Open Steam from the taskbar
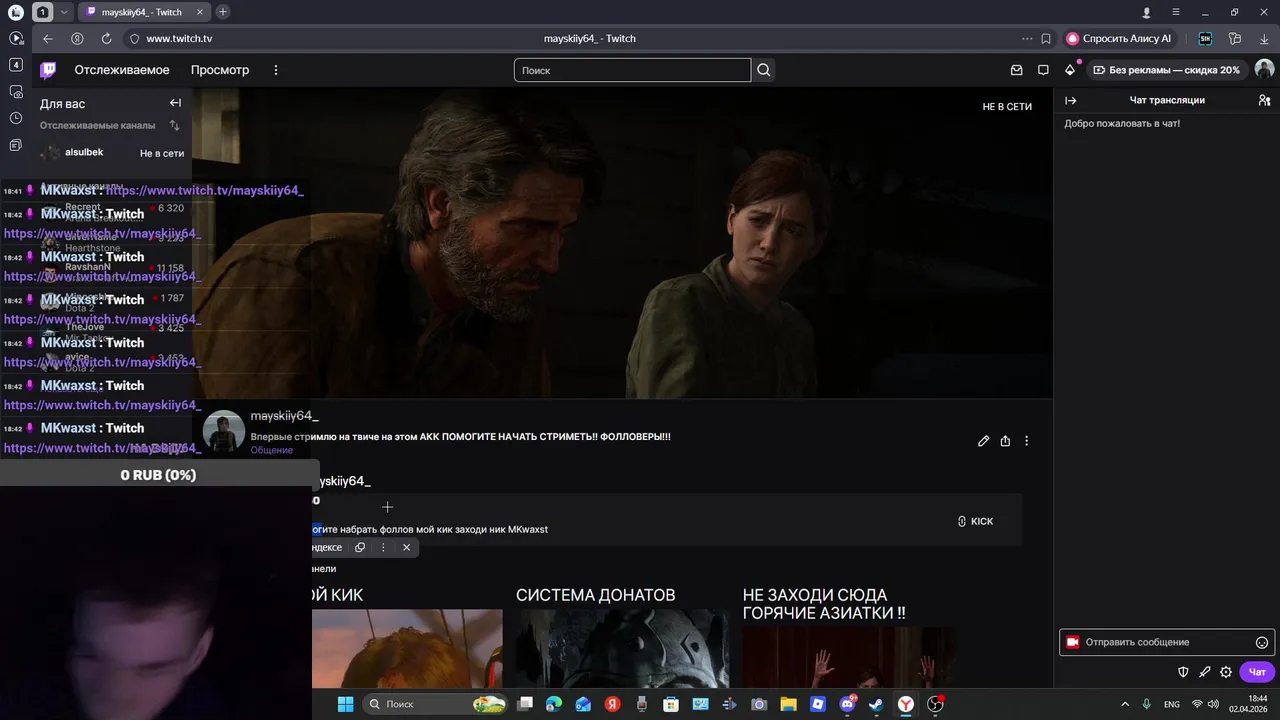This screenshot has width=1280, height=720. [x=876, y=704]
